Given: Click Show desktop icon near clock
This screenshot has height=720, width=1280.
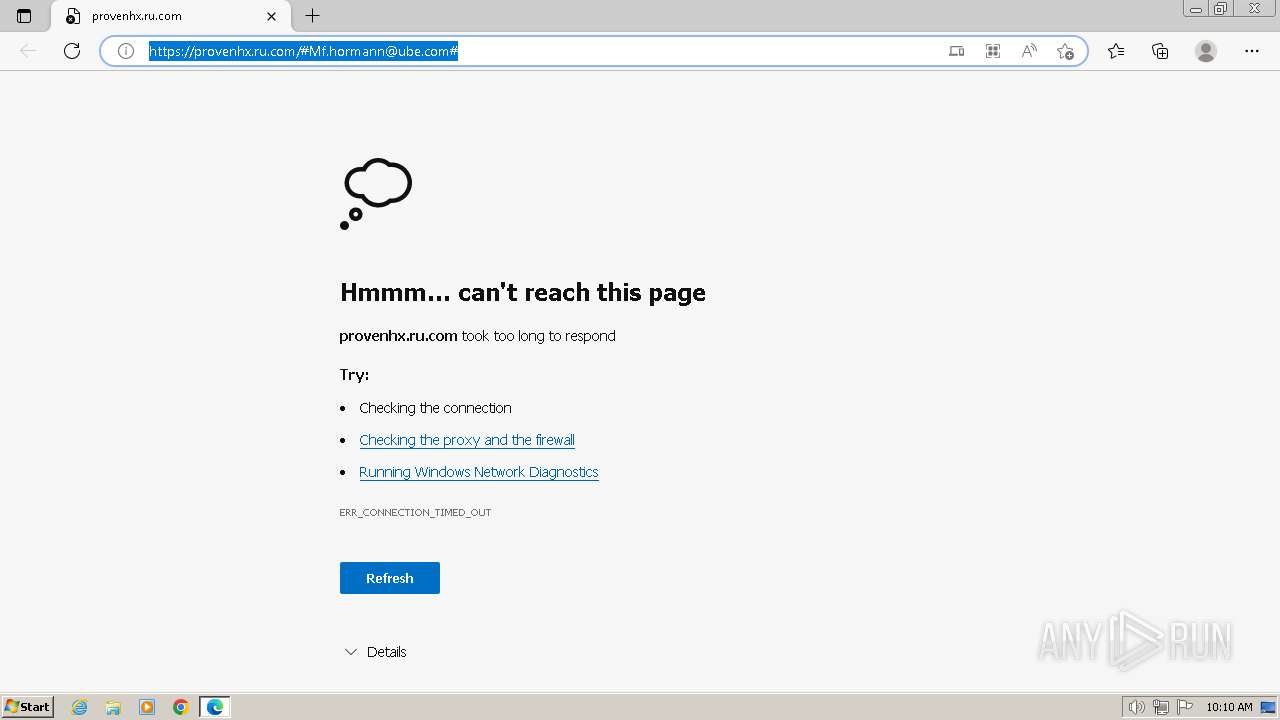Looking at the screenshot, I should pyautogui.click(x=1268, y=707).
